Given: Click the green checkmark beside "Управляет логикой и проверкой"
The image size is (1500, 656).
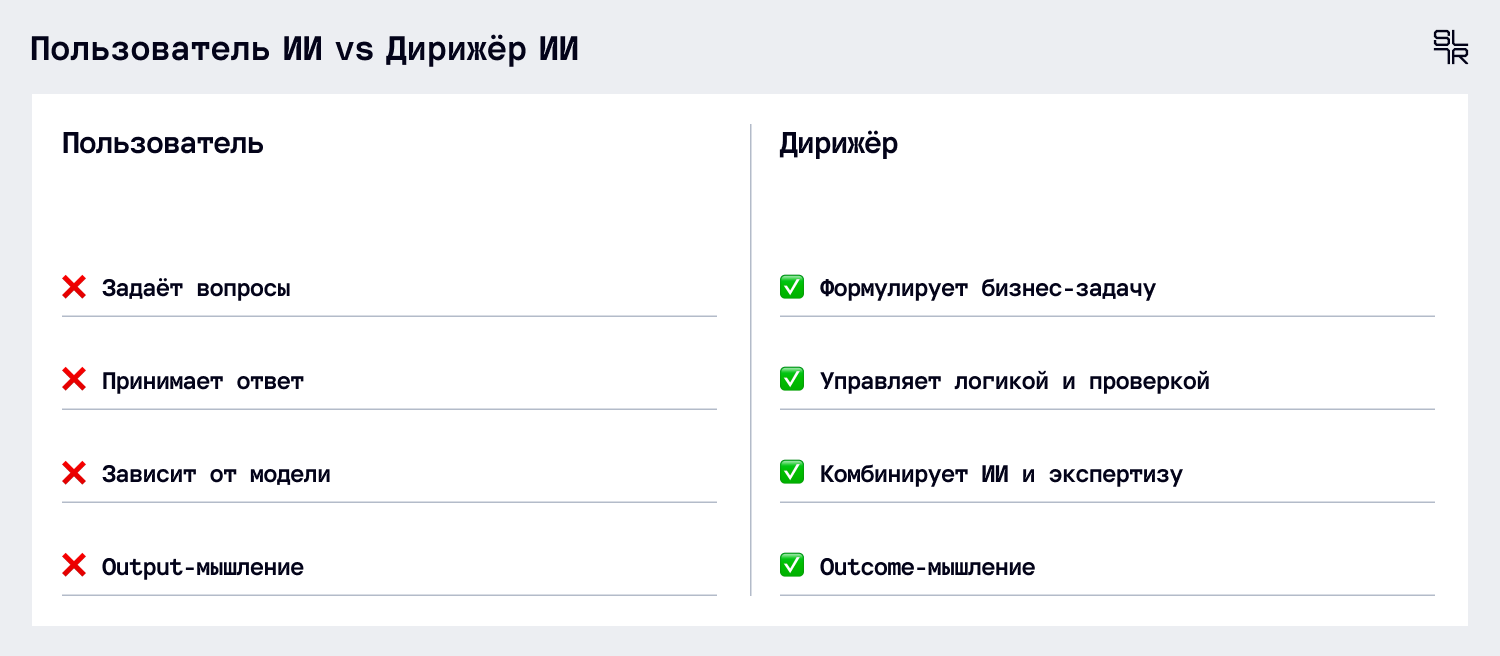Looking at the screenshot, I should point(792,380).
